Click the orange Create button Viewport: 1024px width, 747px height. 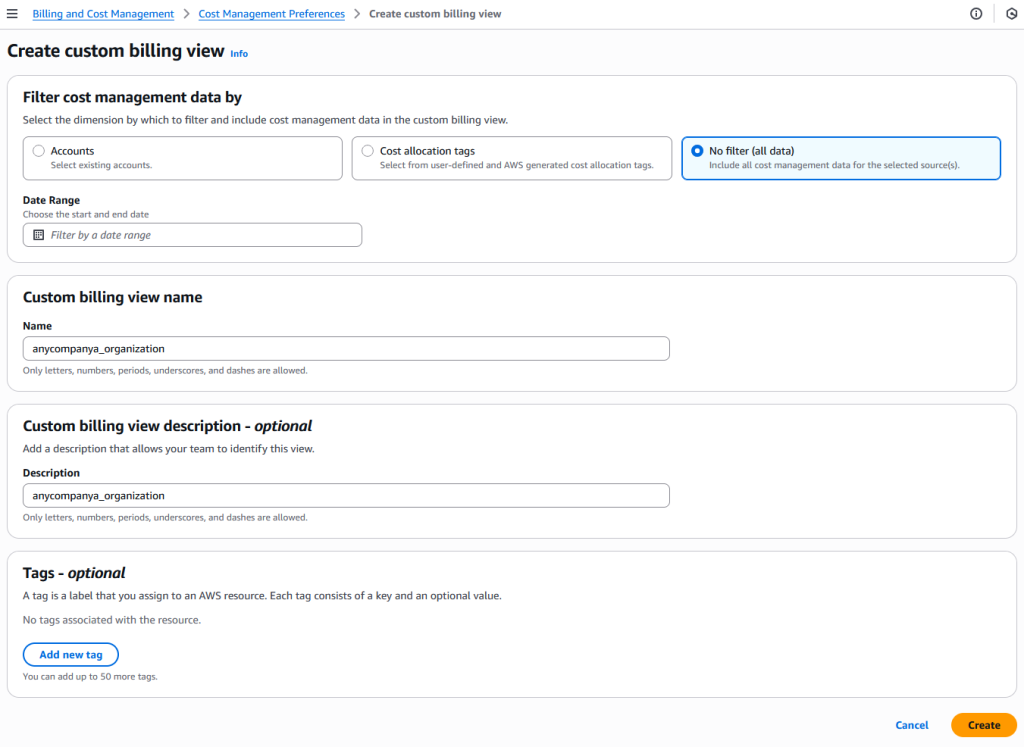(983, 725)
